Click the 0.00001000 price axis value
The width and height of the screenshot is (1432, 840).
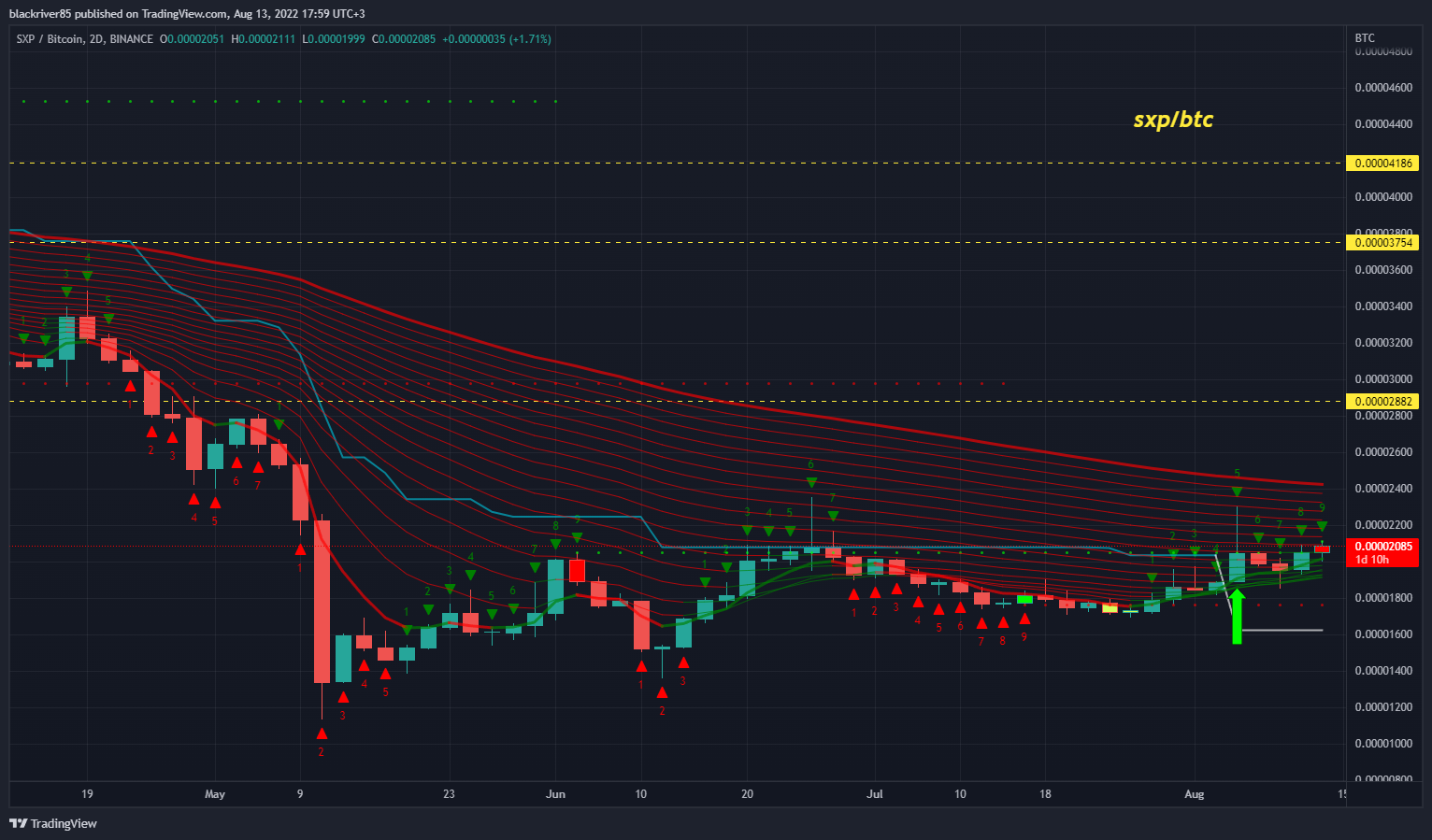coord(1383,743)
